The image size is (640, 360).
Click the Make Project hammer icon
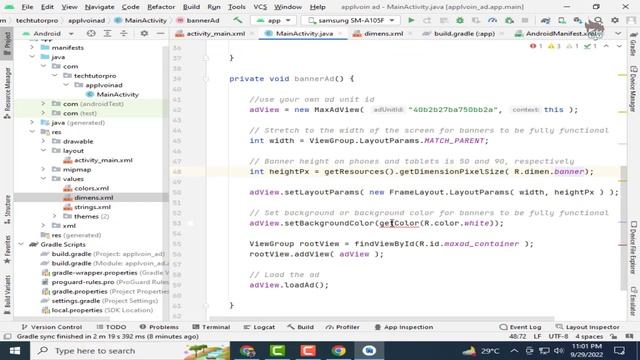tap(238, 20)
